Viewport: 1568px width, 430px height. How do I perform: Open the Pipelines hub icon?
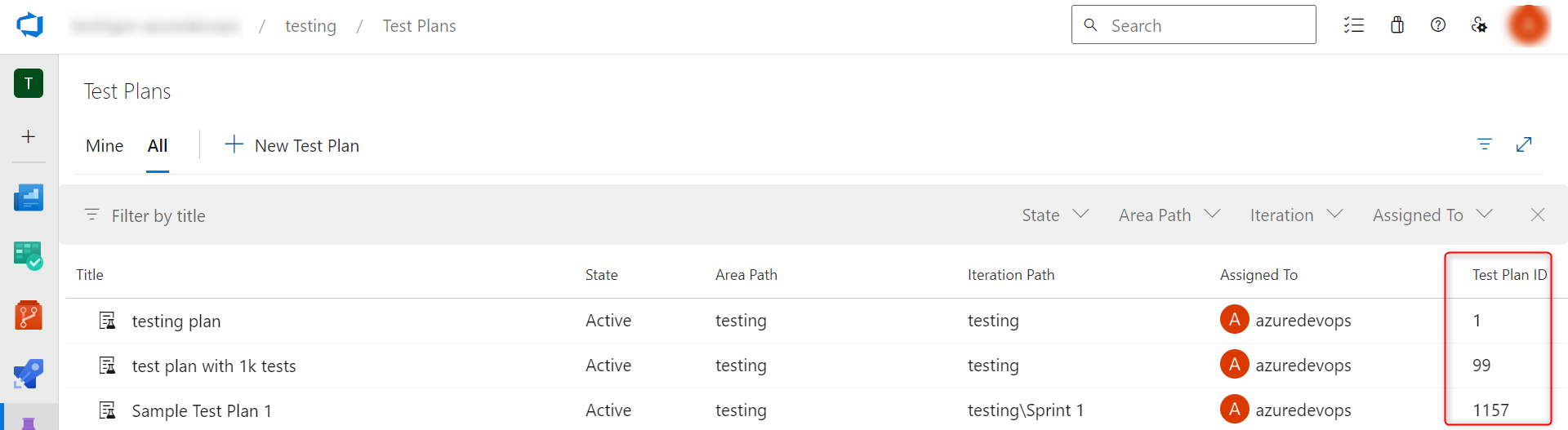pyautogui.click(x=29, y=374)
